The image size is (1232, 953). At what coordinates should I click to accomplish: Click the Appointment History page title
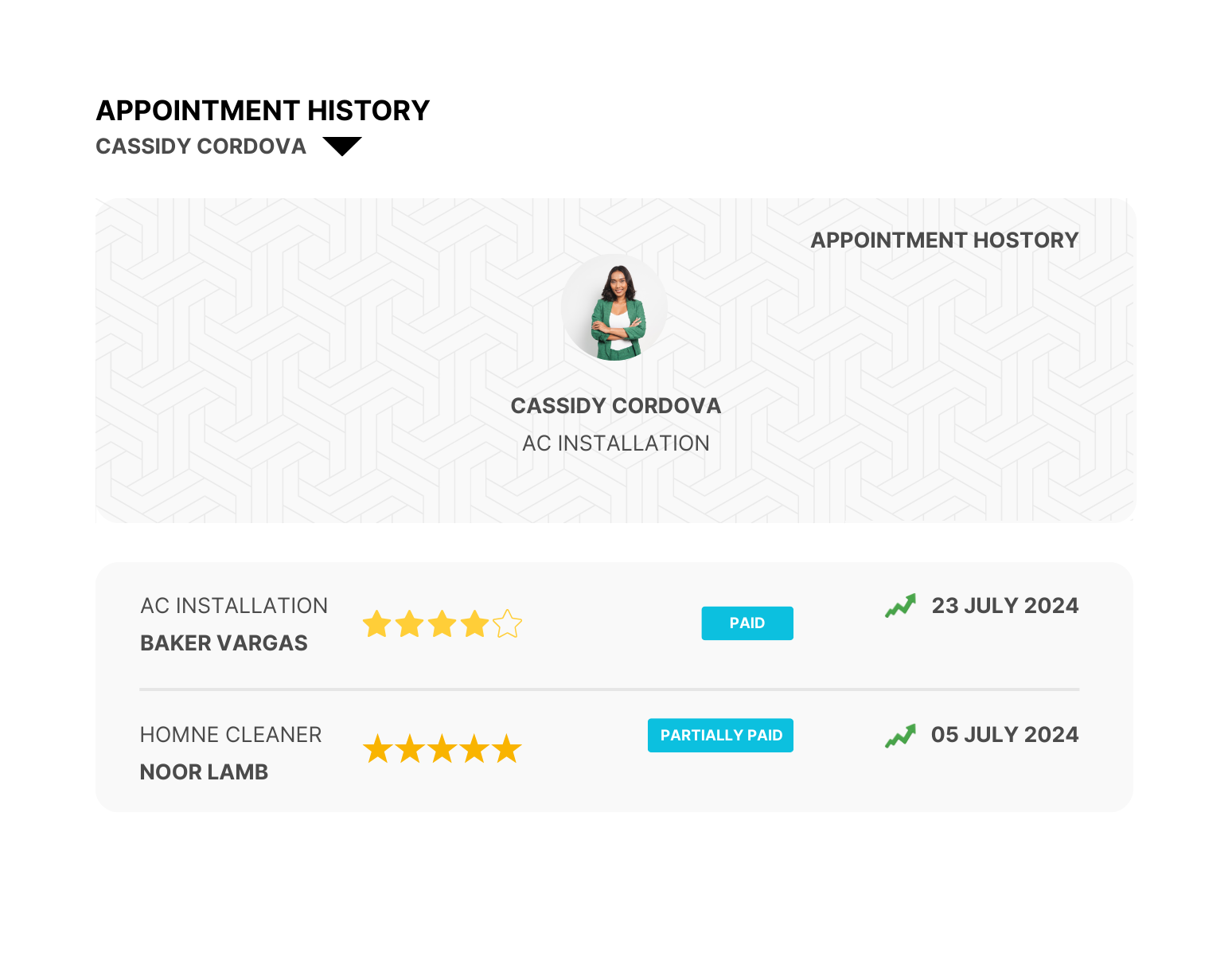[x=263, y=111]
